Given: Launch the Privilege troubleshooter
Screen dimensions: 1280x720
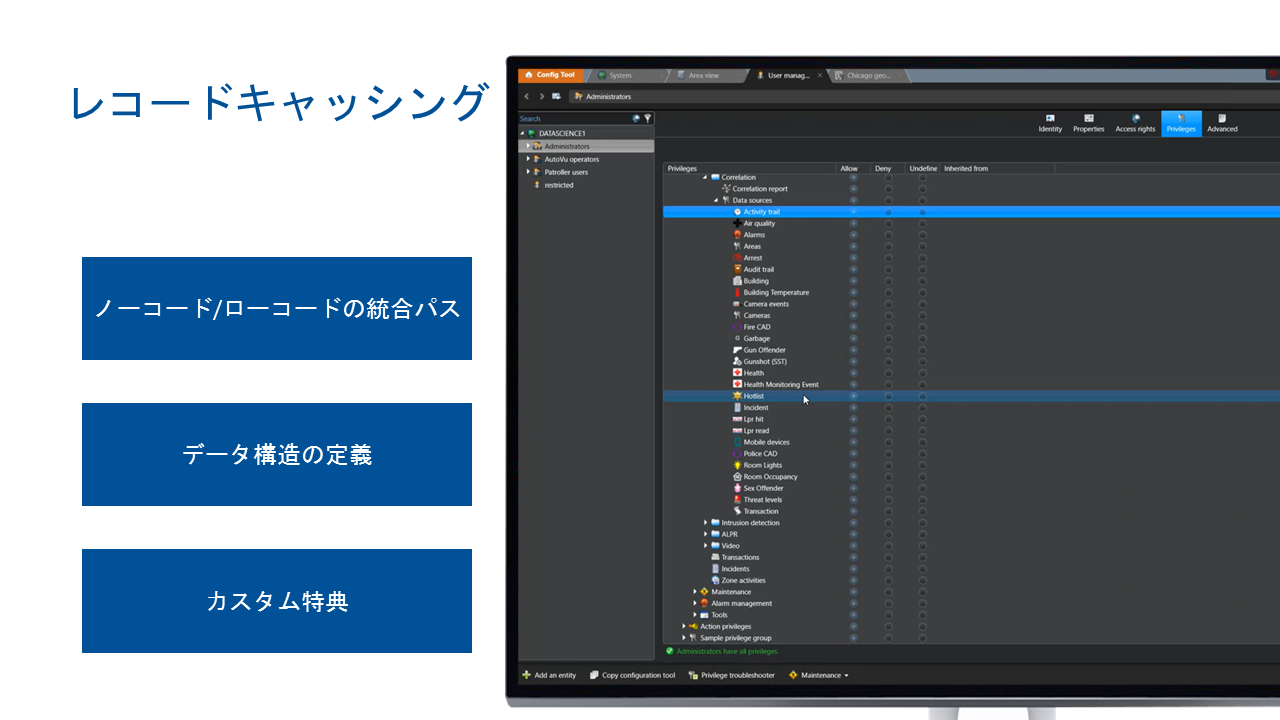Looking at the screenshot, I should coord(731,675).
